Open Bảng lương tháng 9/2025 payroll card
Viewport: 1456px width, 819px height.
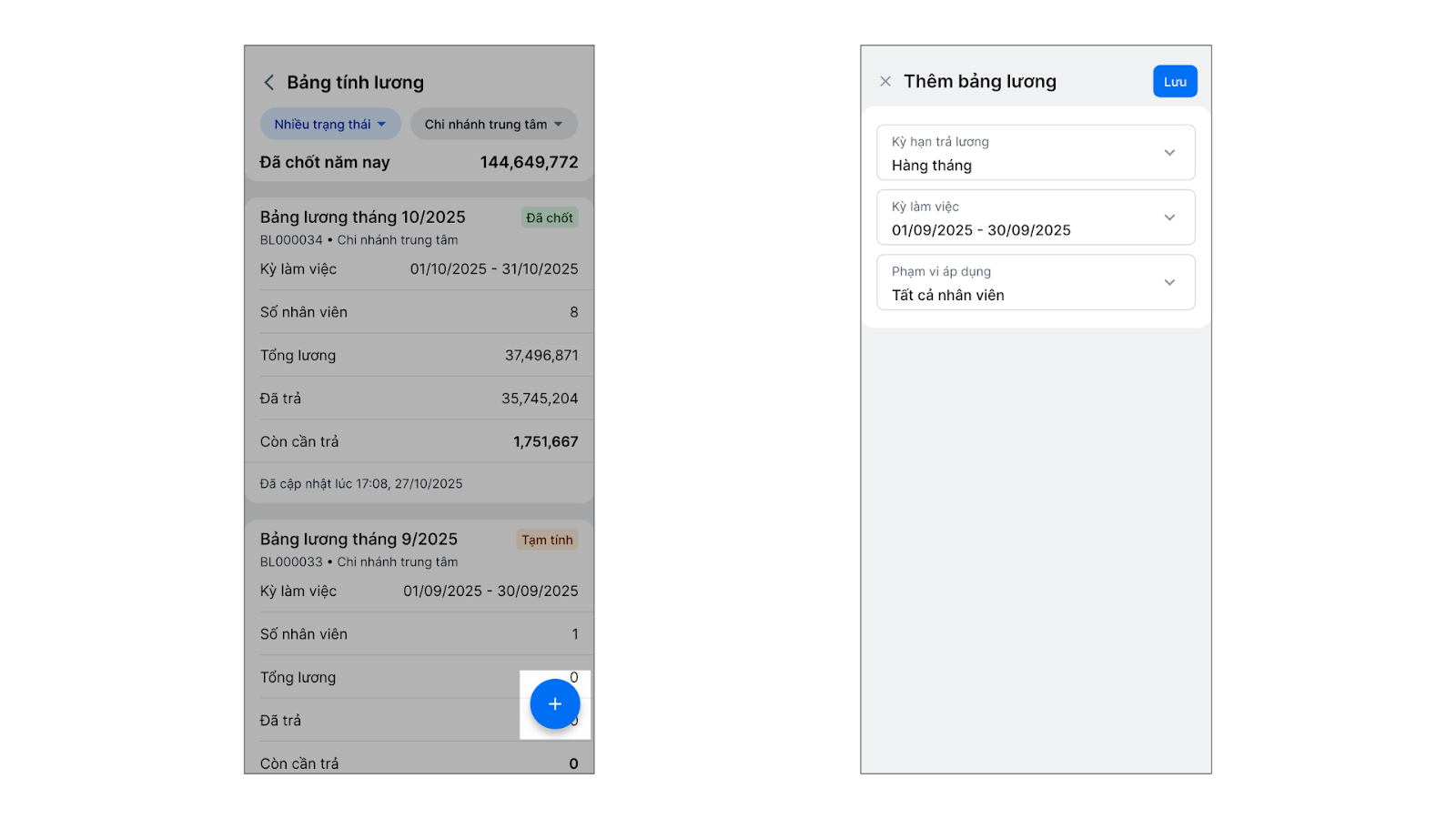pyautogui.click(x=359, y=540)
